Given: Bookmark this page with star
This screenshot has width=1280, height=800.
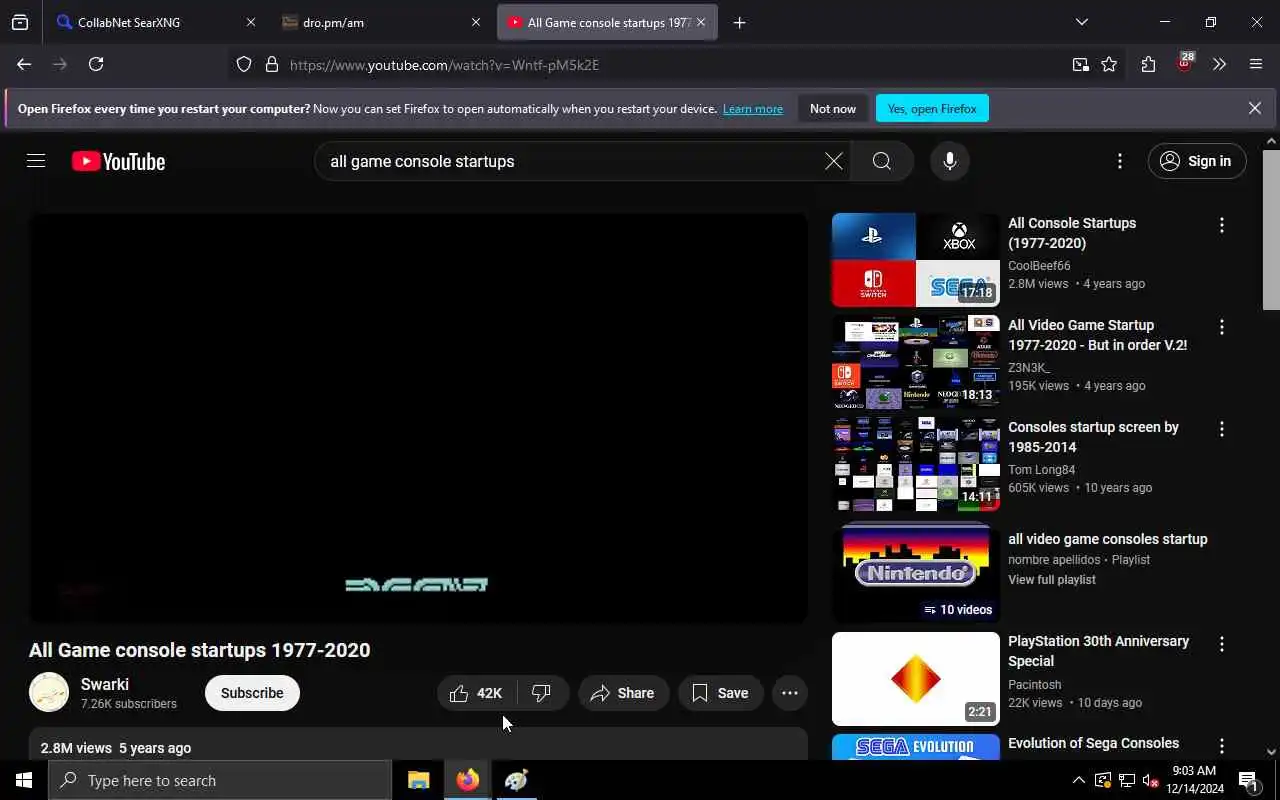Looking at the screenshot, I should 1109,65.
